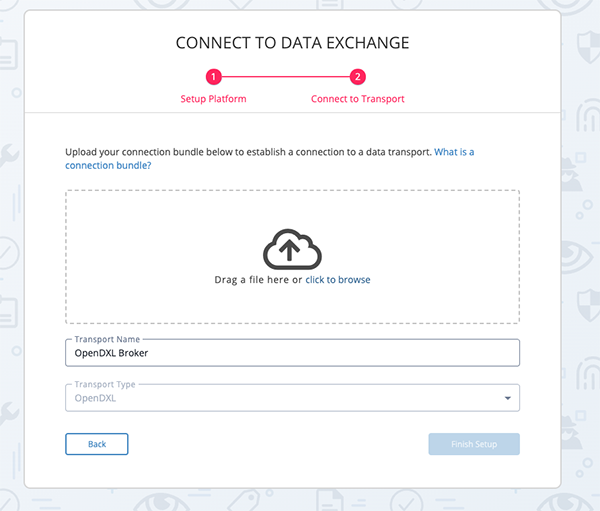Click the 'Drag a file here or' text
The width and height of the screenshot is (600, 511).
click(258, 280)
